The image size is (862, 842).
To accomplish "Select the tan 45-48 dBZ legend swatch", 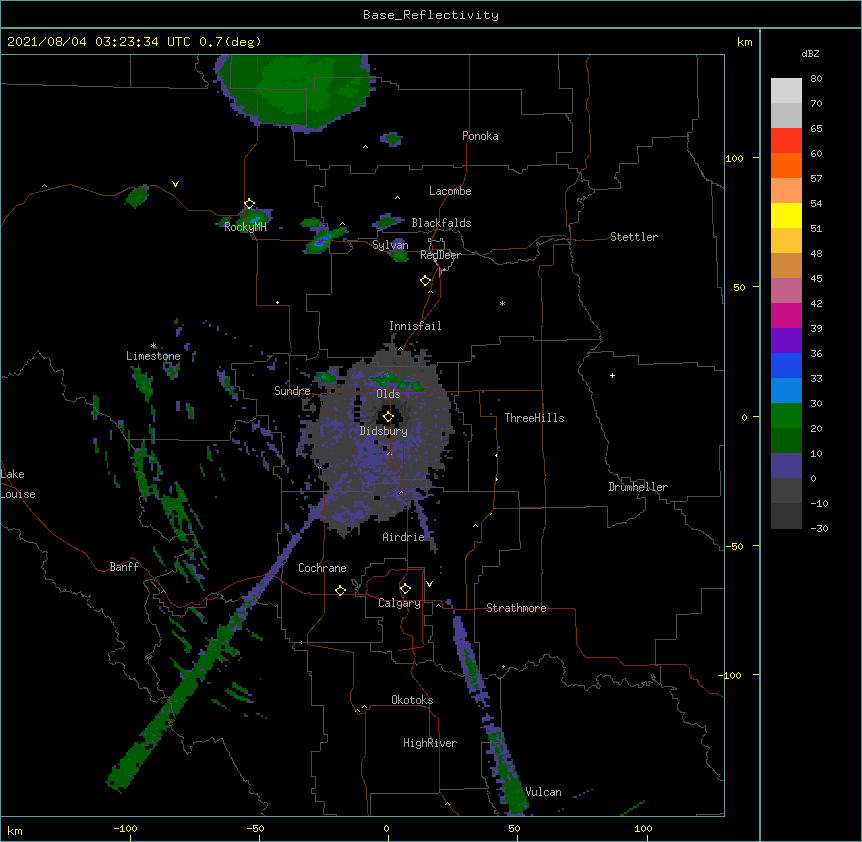I will coord(786,266).
